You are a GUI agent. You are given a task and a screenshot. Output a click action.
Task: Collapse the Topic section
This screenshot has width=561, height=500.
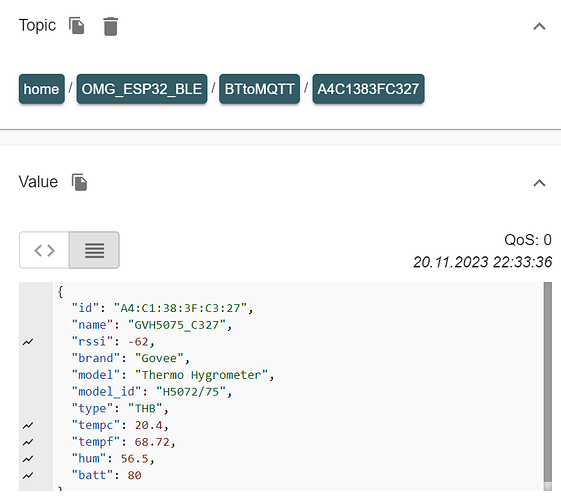pyautogui.click(x=539, y=26)
